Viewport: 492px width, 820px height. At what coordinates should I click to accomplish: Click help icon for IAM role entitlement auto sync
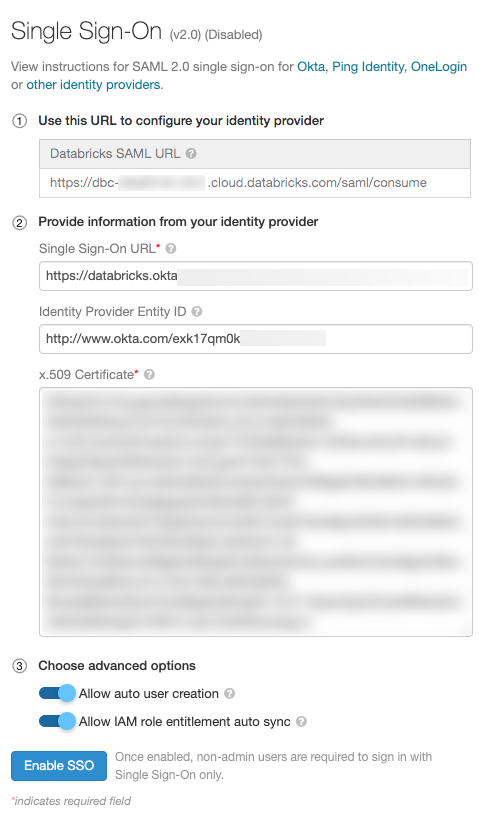coord(301,722)
